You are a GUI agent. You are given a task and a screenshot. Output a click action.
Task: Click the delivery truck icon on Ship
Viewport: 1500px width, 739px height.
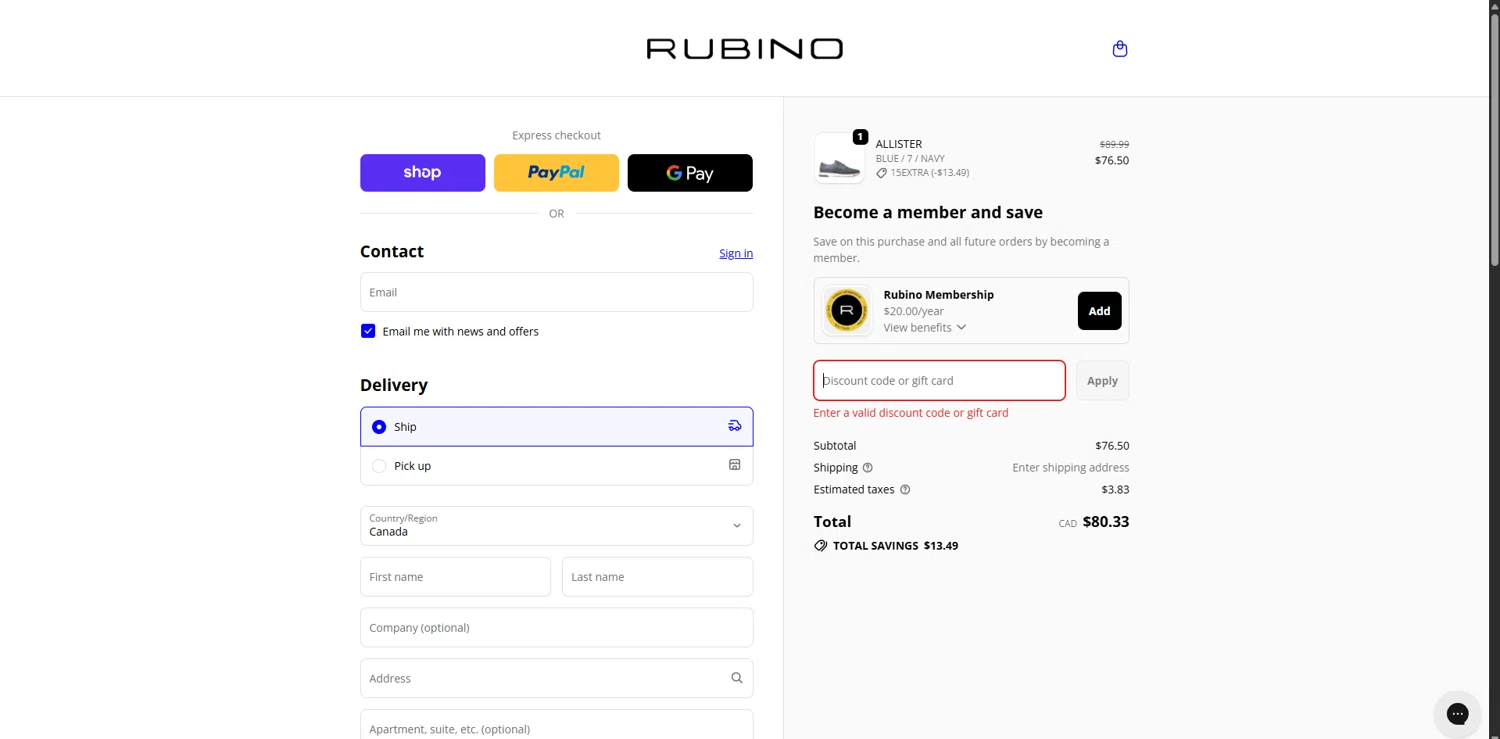tap(735, 426)
